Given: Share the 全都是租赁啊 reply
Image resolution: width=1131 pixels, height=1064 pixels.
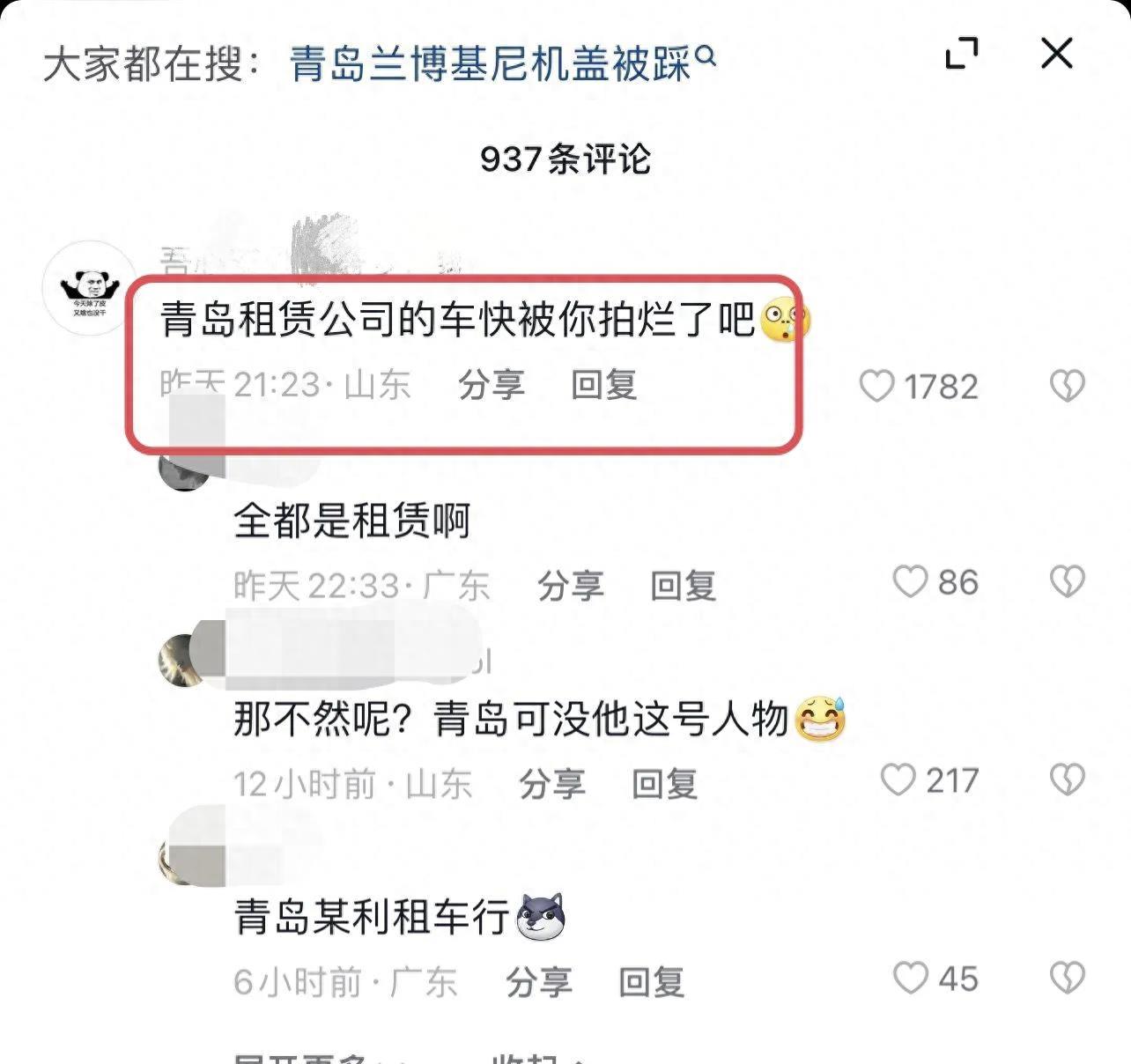Looking at the screenshot, I should [571, 586].
